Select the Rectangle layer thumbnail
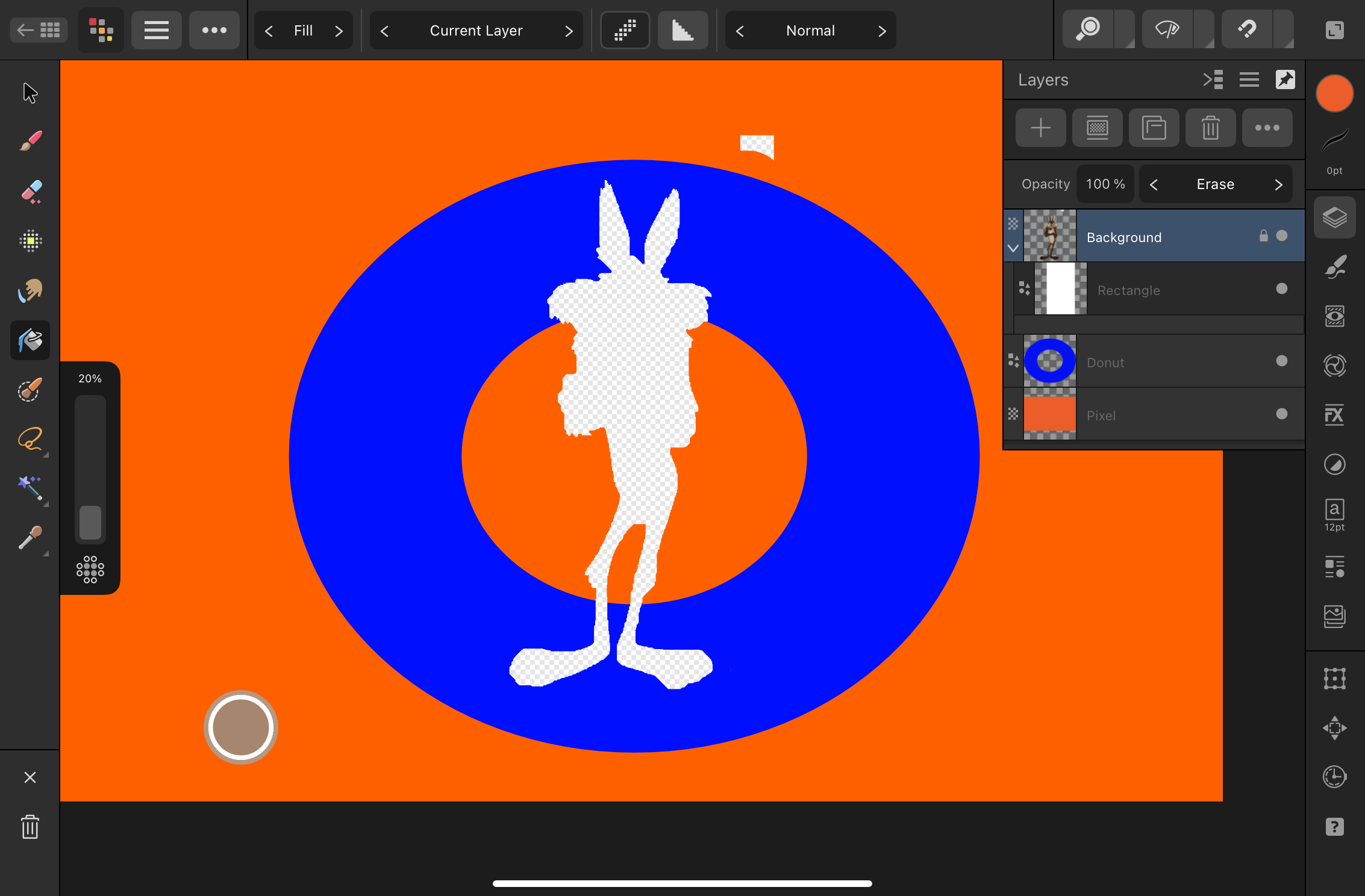 (1061, 288)
